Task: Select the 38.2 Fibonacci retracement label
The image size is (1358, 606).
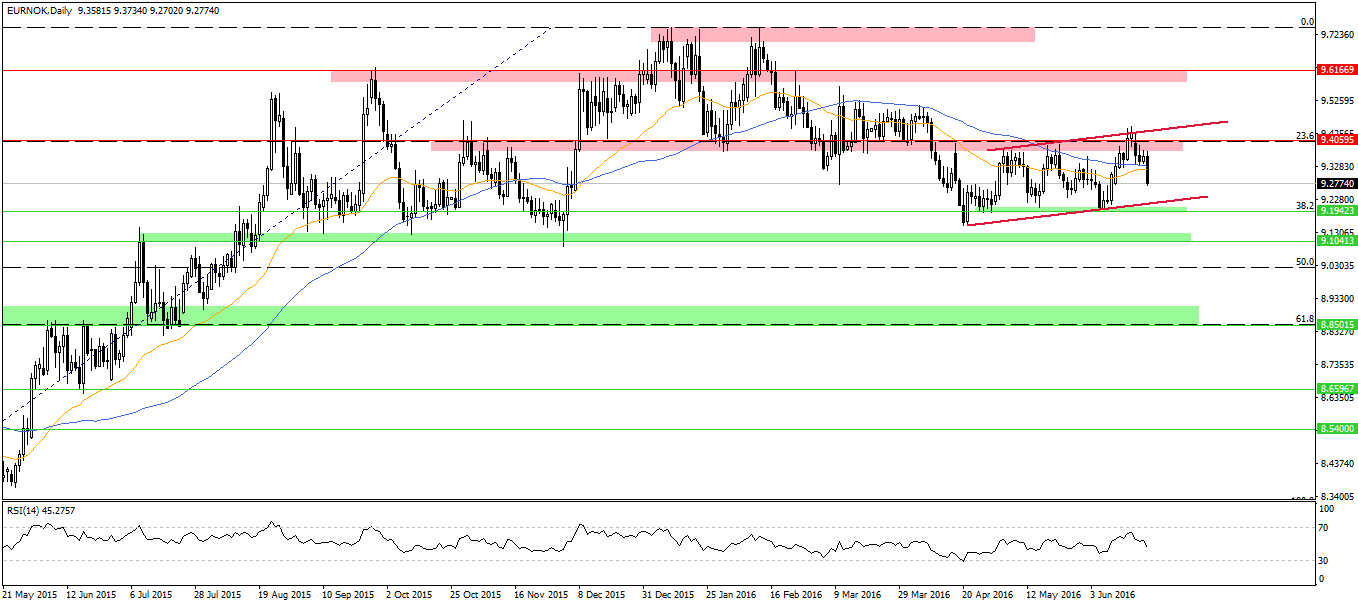Action: [1304, 205]
